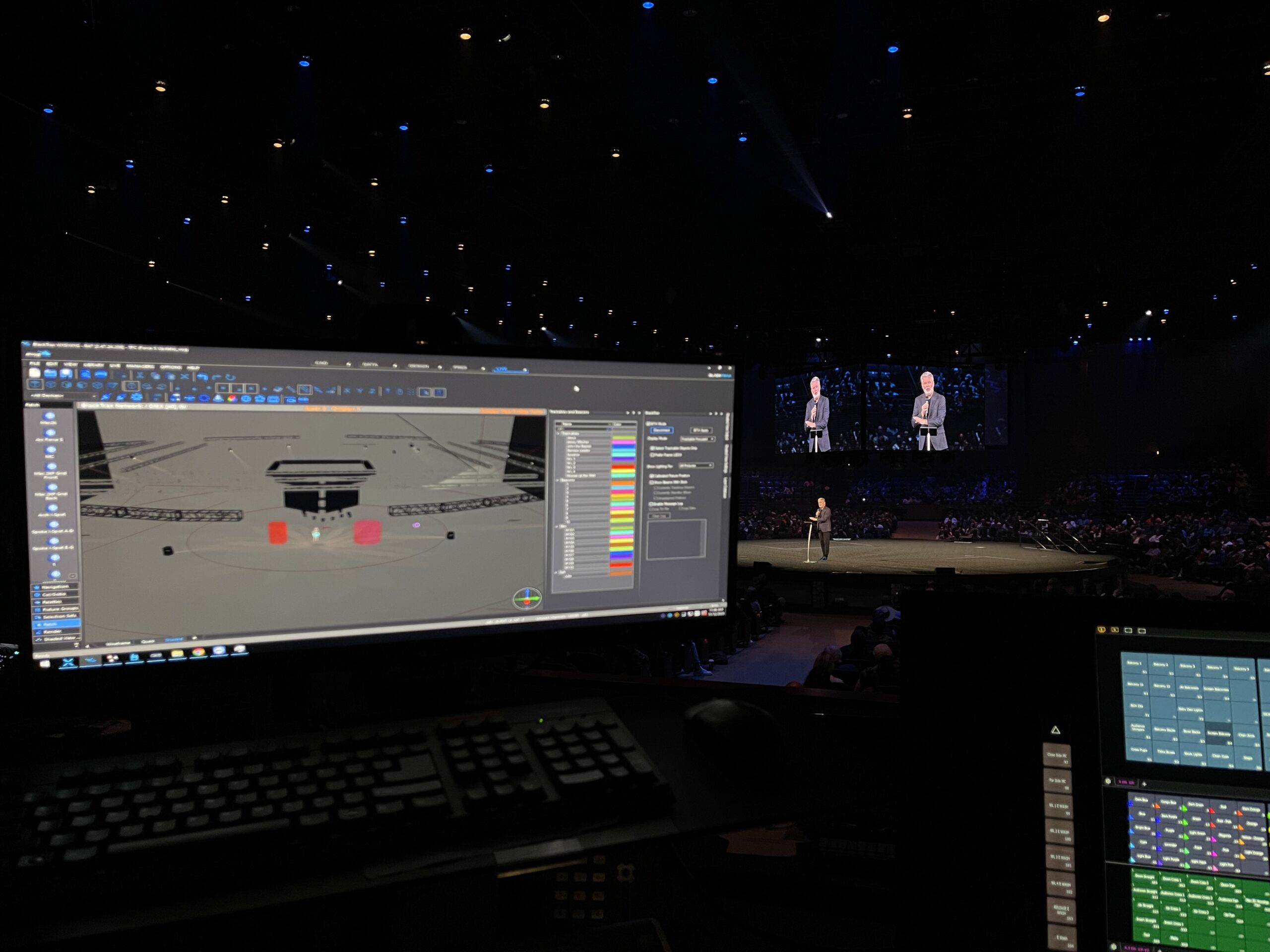The image size is (1270, 952).
Task: Open Chrome from the Windows taskbar
Action: 198,652
